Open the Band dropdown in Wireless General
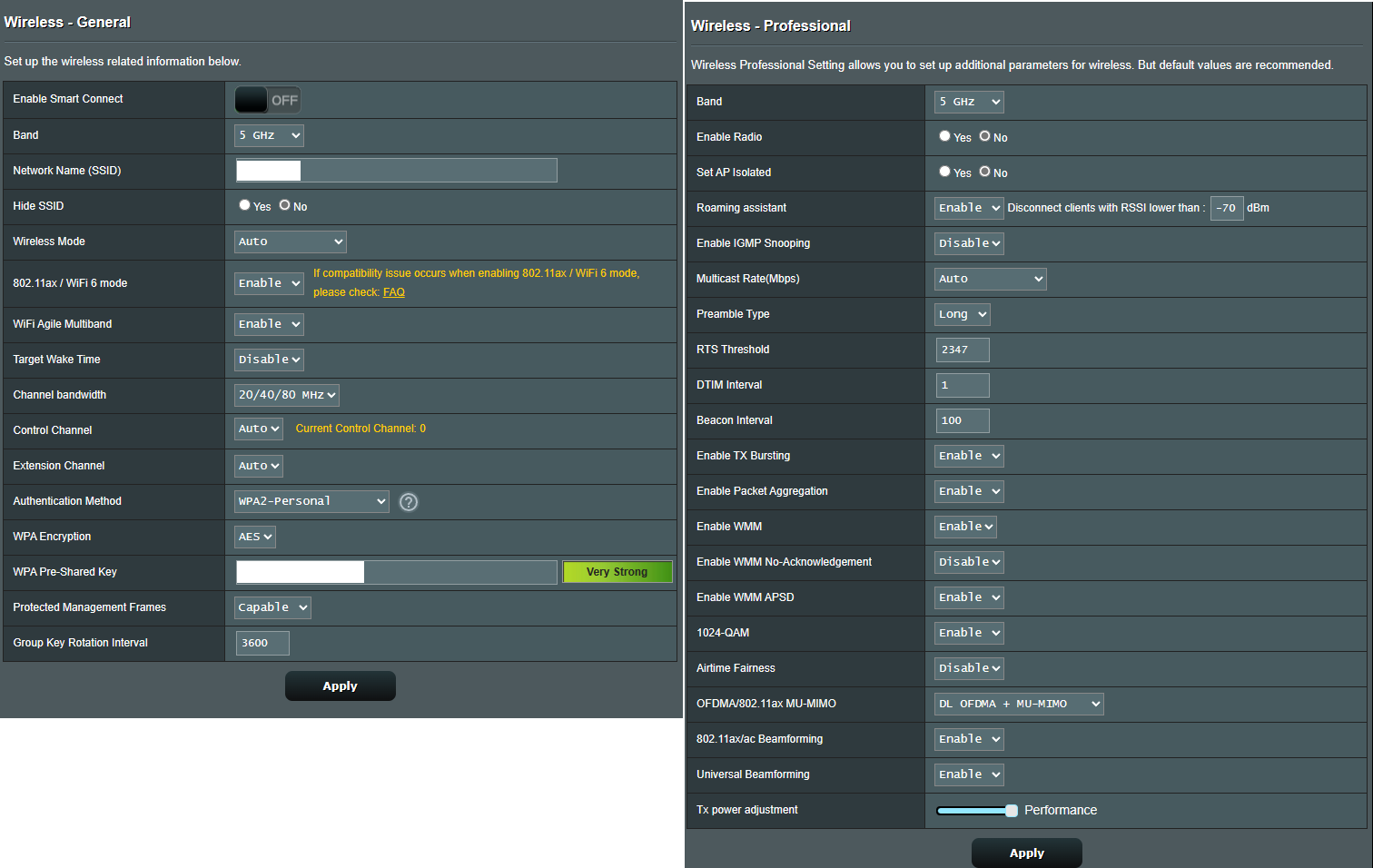The height and width of the screenshot is (868, 1373). pos(269,135)
